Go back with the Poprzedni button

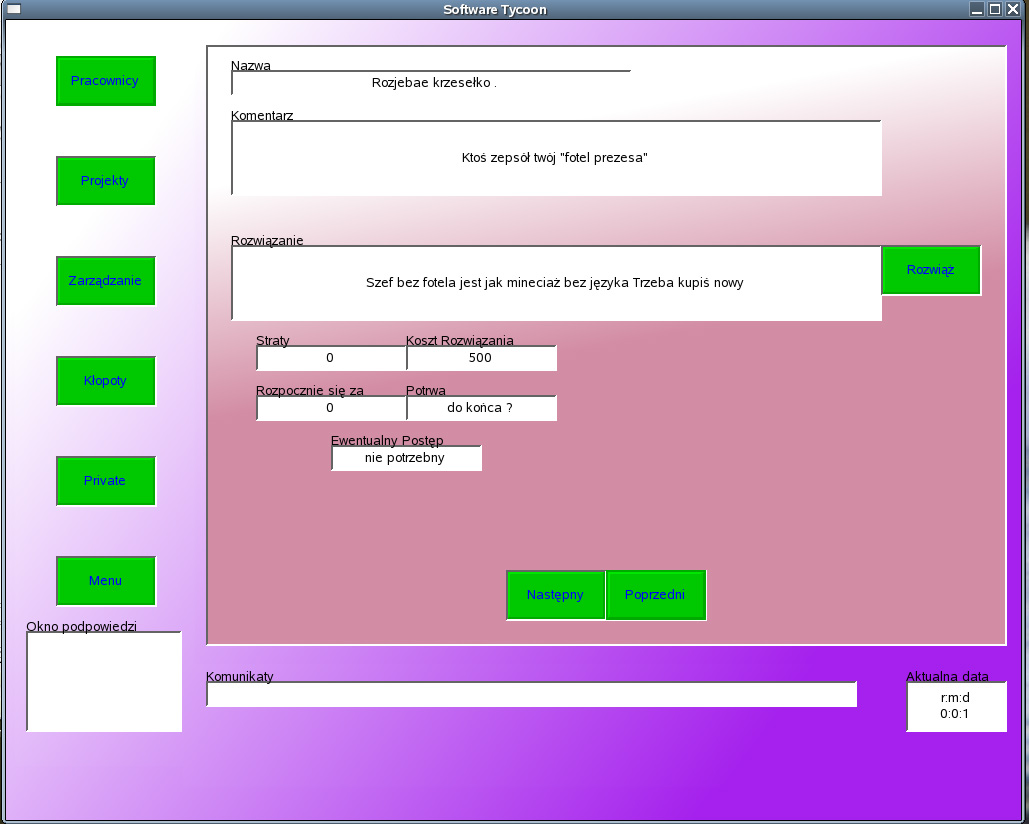655,595
